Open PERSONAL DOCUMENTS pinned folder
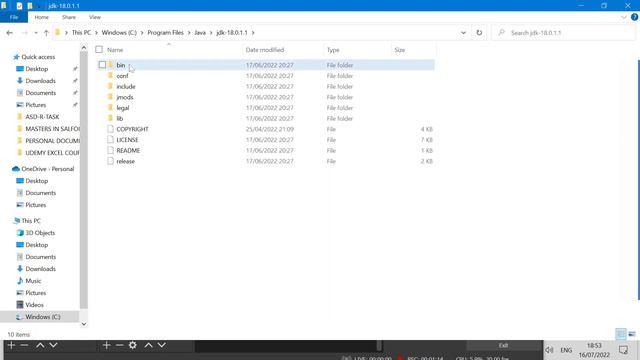 click(52, 140)
